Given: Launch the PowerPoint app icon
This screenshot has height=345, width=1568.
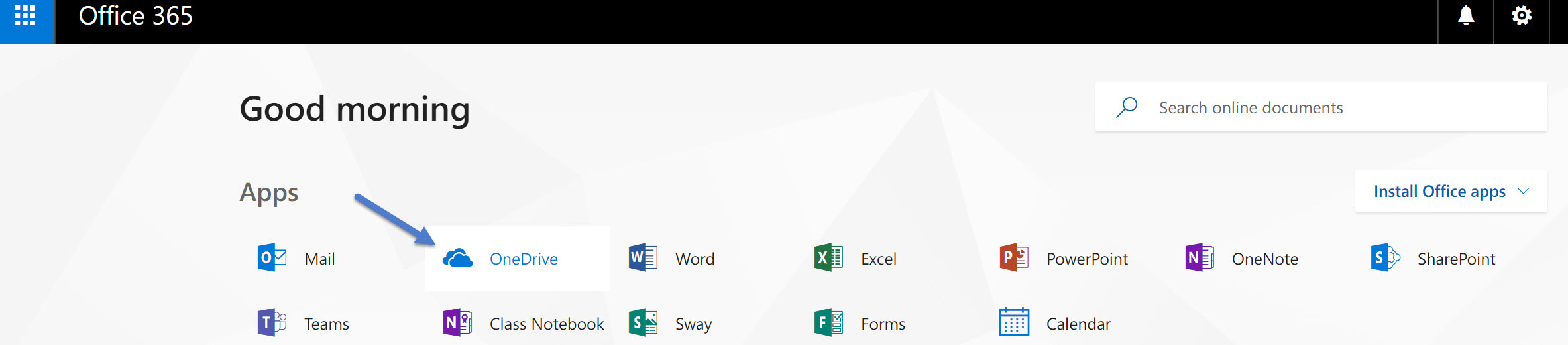Looking at the screenshot, I should (1014, 258).
